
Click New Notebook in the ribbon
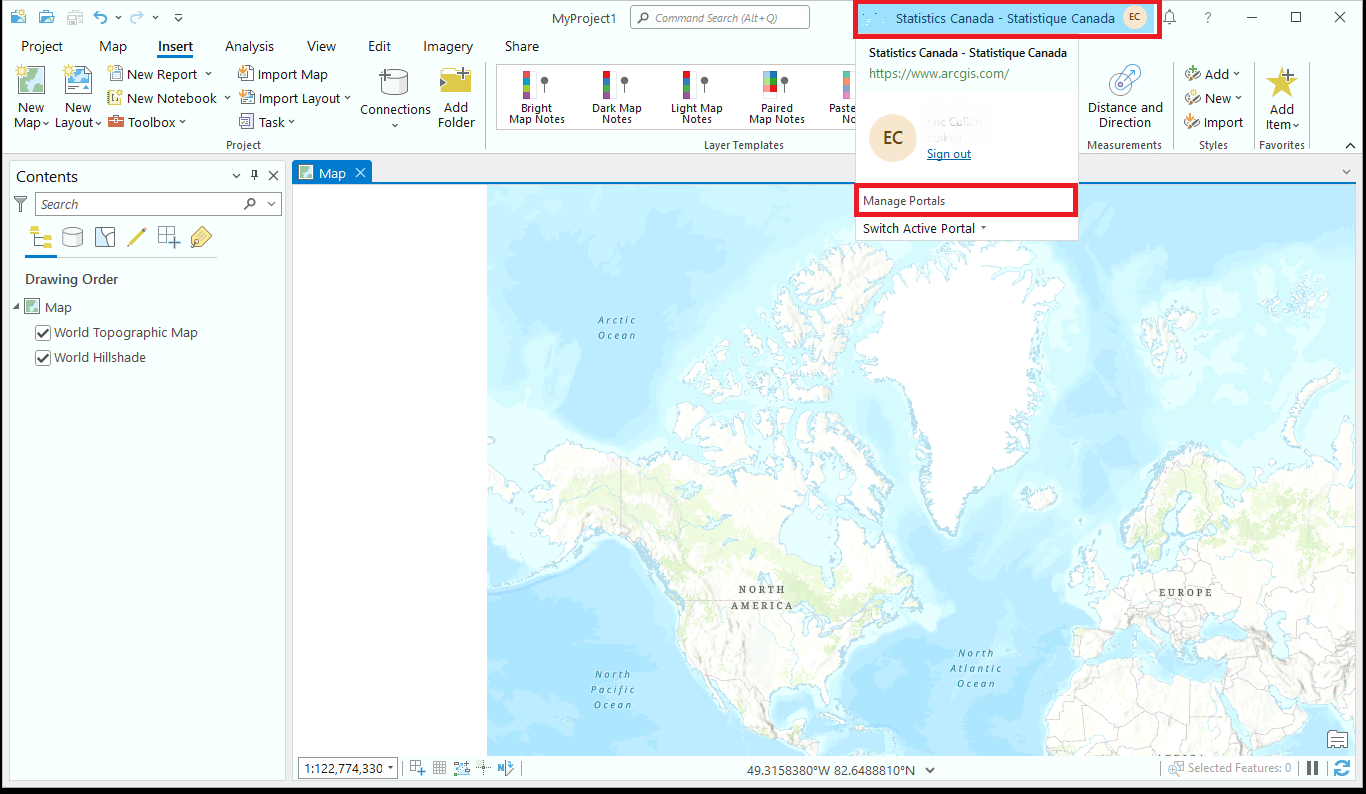[x=169, y=98]
